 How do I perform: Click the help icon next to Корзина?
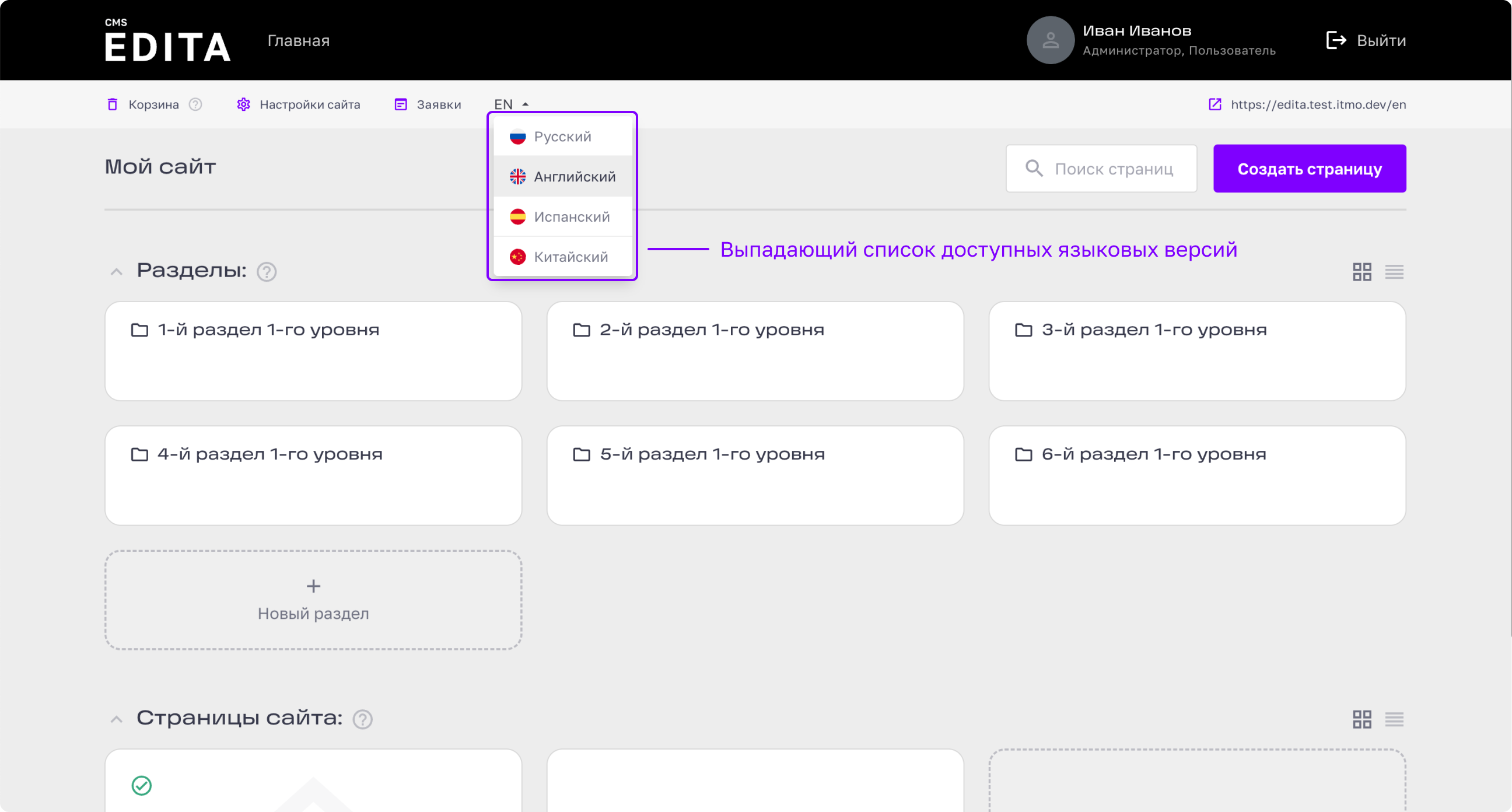click(x=195, y=104)
